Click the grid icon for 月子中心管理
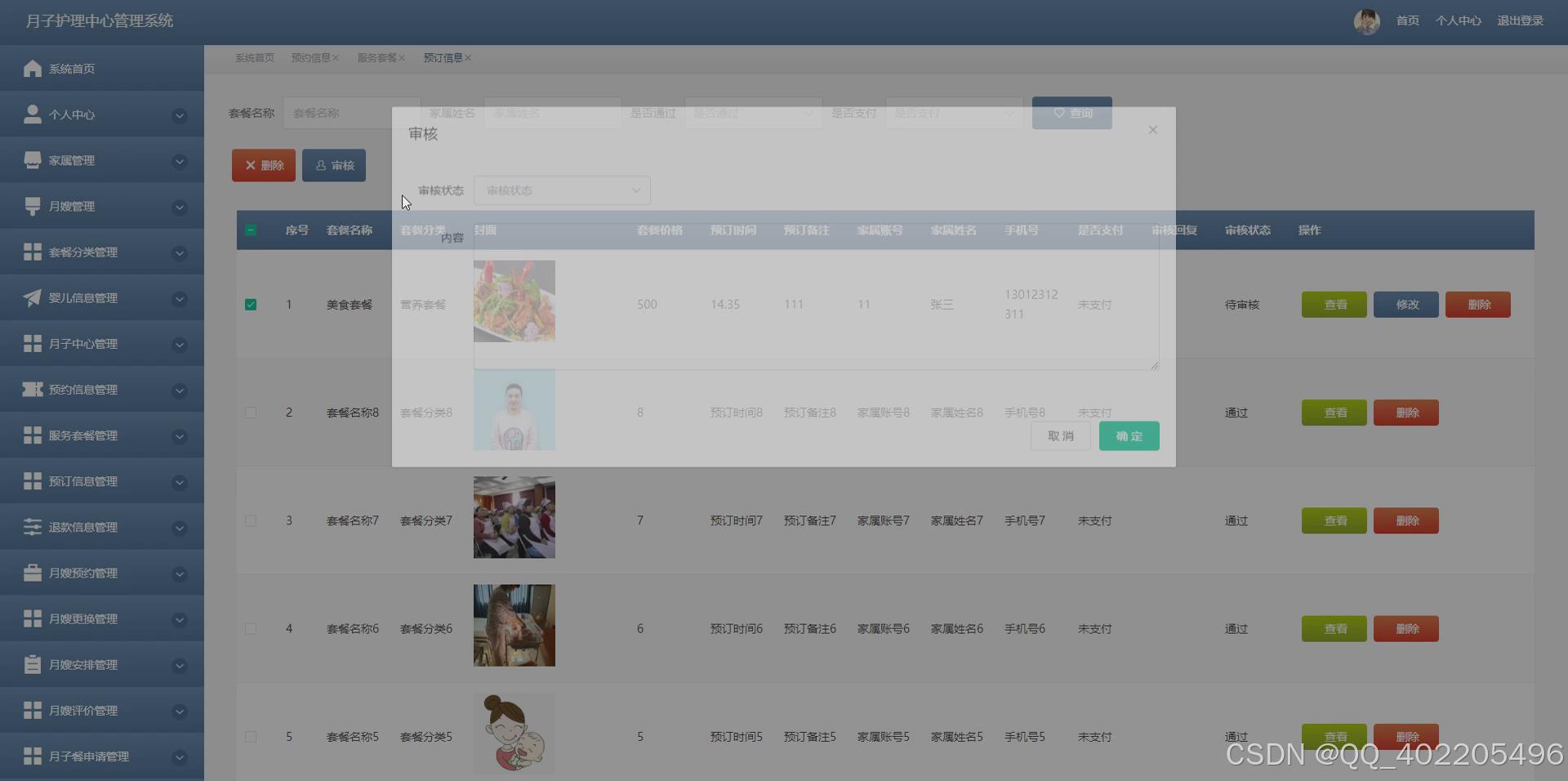 [x=33, y=343]
